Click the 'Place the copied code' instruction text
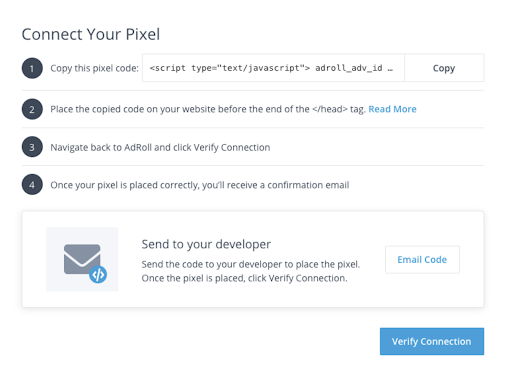 coord(208,109)
